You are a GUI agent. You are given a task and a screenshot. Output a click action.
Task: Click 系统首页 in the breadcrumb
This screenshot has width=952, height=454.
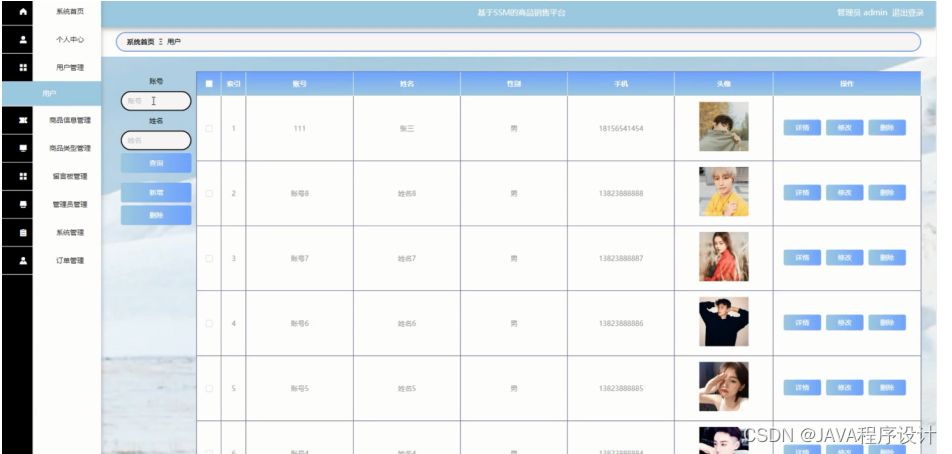click(140, 42)
